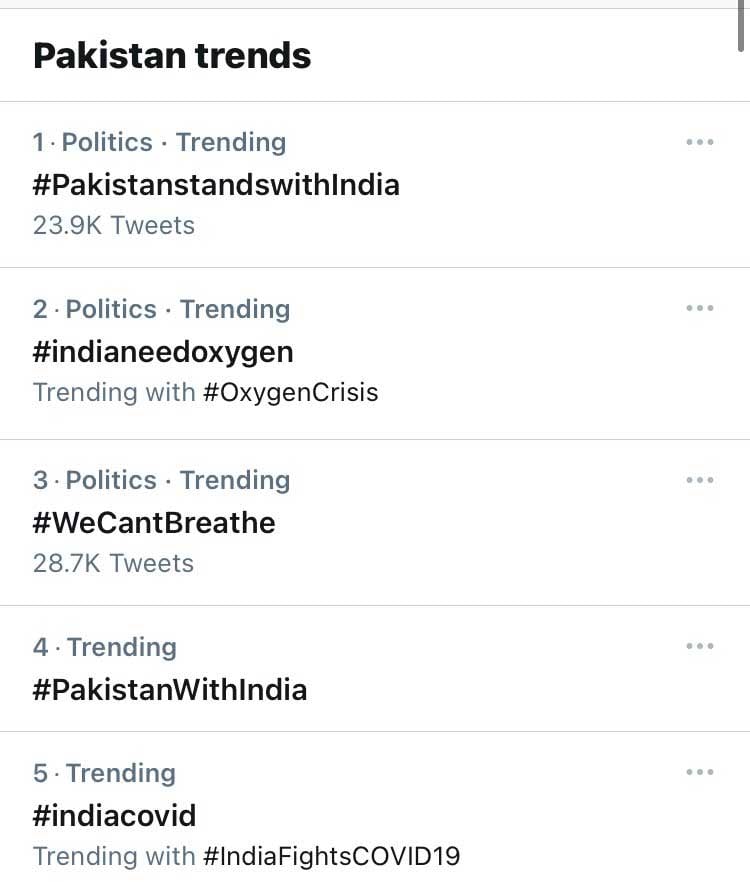Viewport: 750px width, 882px height.
Task: Select the '4 · Trending' label
Action: click(x=105, y=647)
